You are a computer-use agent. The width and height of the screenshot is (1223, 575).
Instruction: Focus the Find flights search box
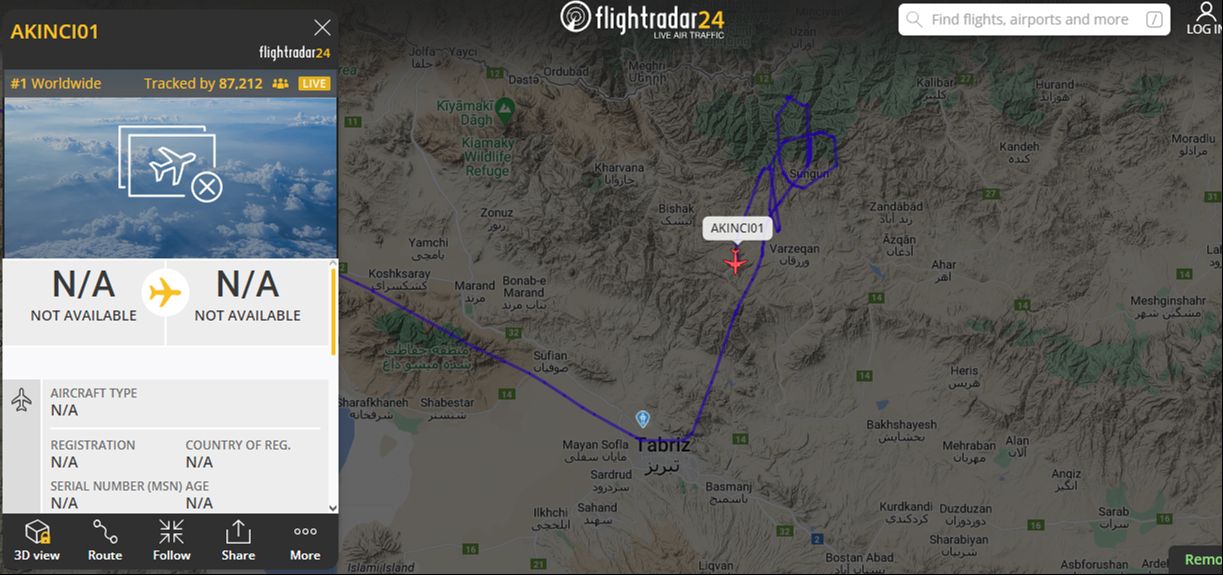(x=1034, y=19)
